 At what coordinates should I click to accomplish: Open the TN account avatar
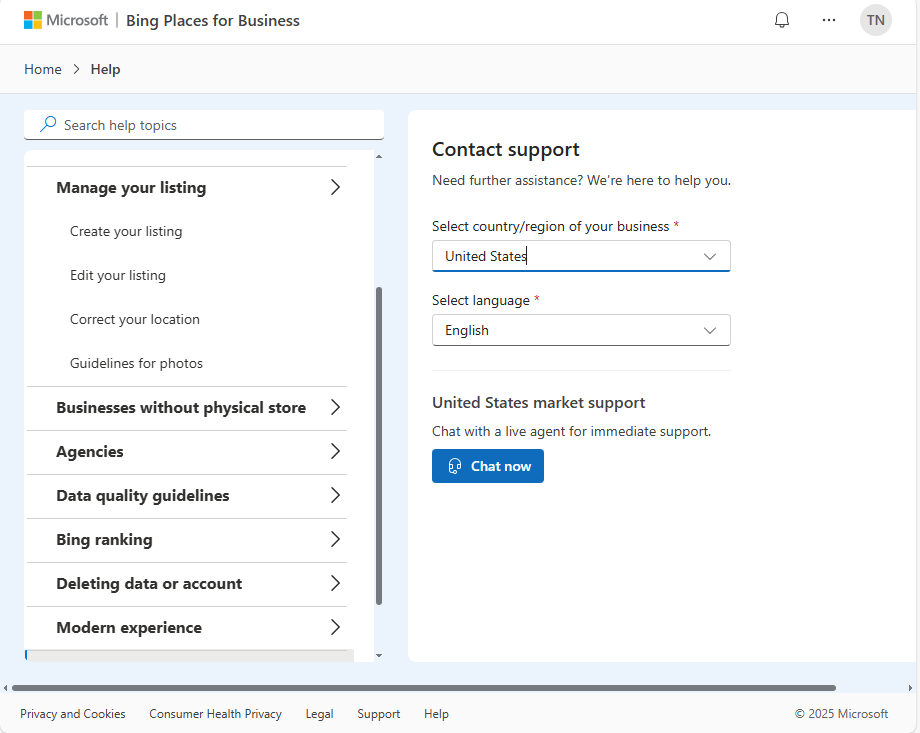(x=875, y=20)
